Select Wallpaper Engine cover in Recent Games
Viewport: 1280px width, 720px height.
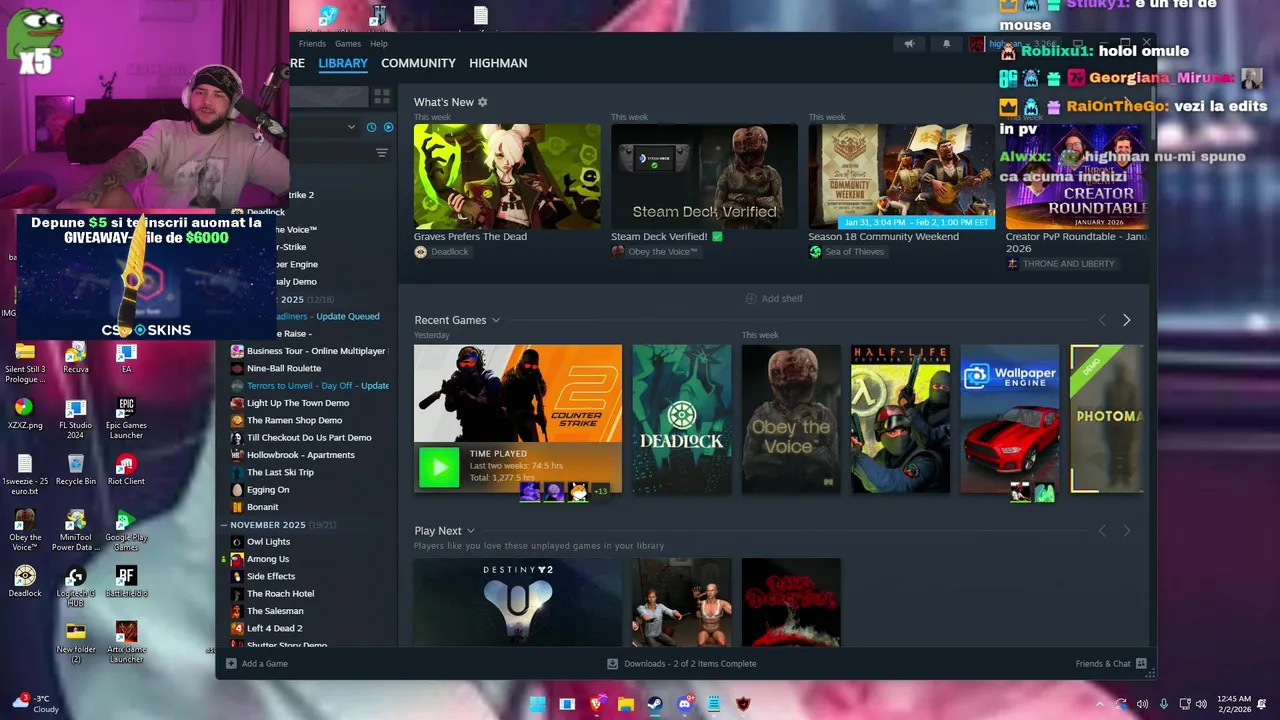tap(1010, 419)
